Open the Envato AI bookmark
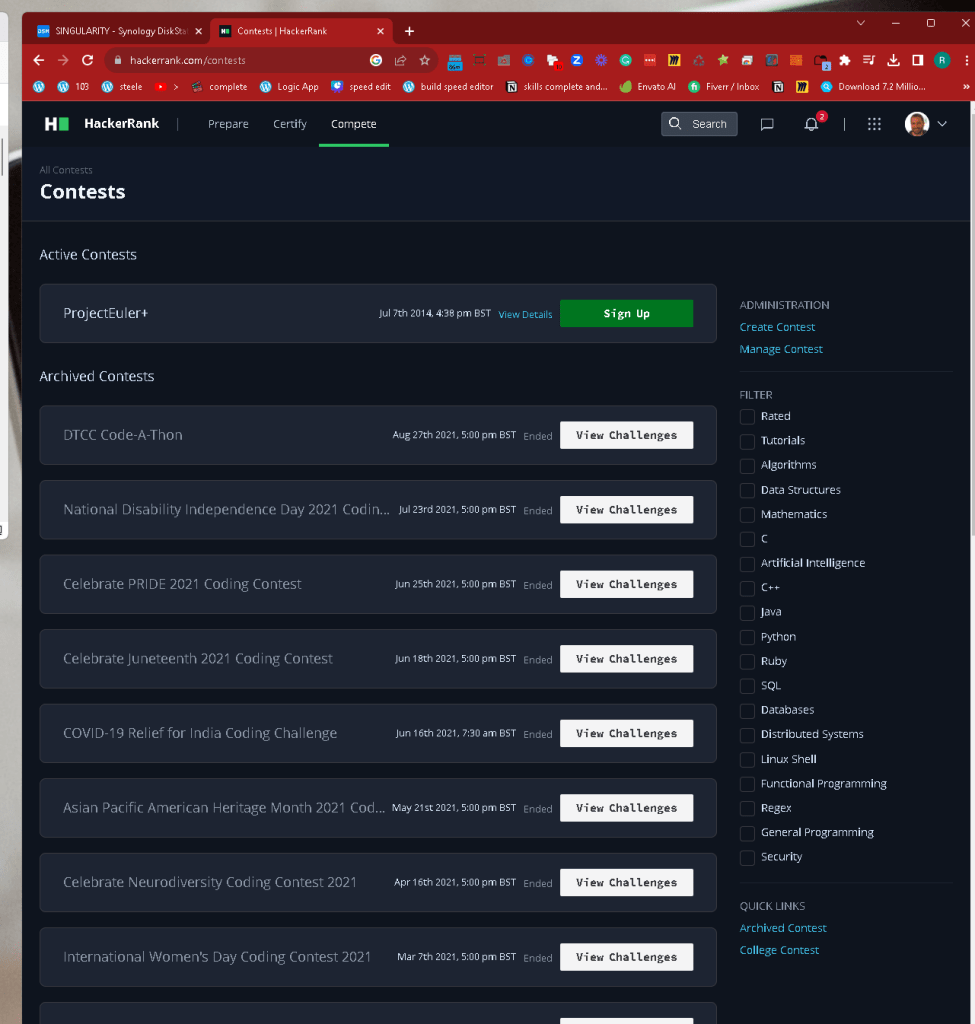Screen dimensions: 975x1024 647,87
